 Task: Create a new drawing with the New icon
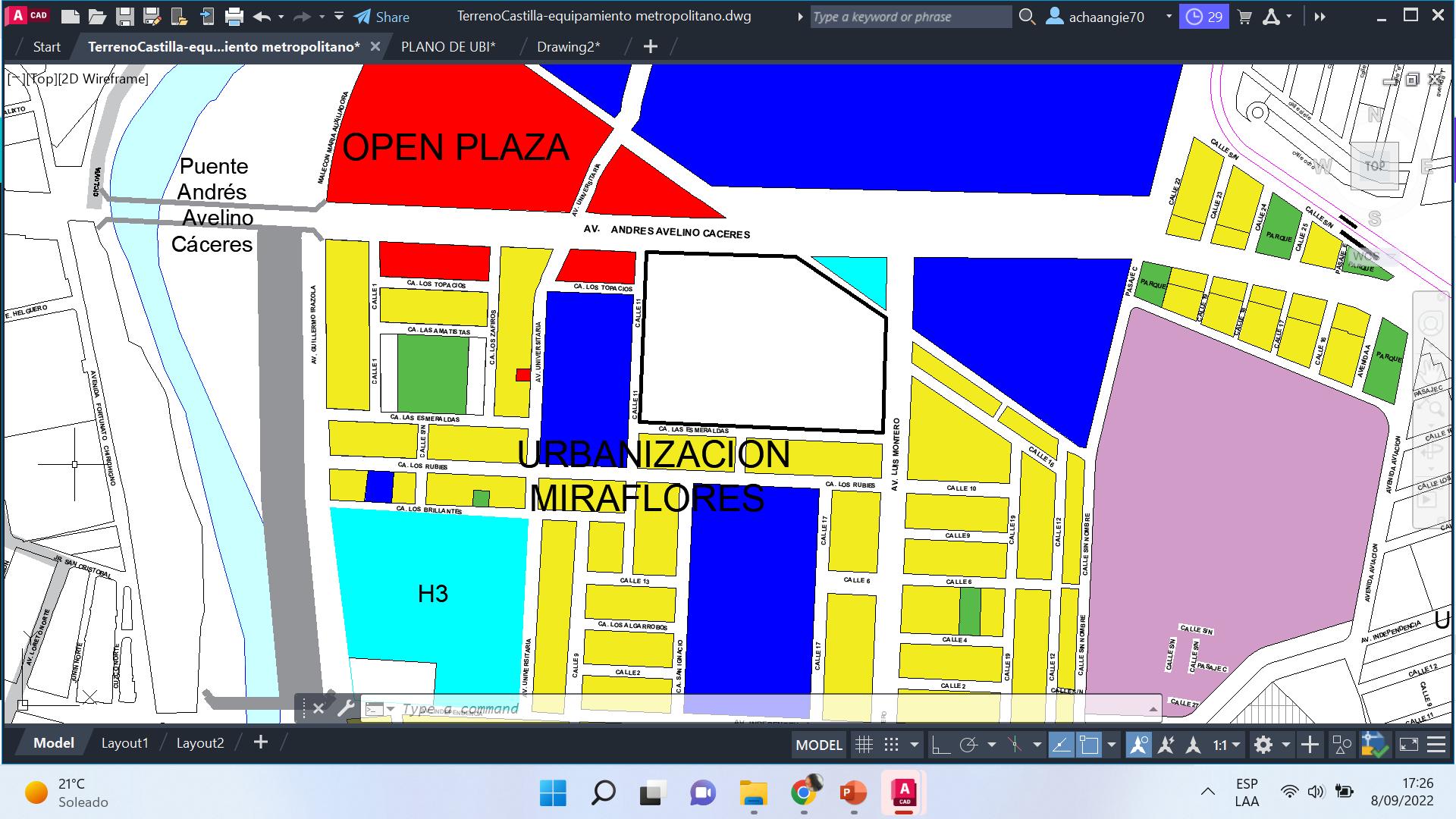click(x=70, y=16)
